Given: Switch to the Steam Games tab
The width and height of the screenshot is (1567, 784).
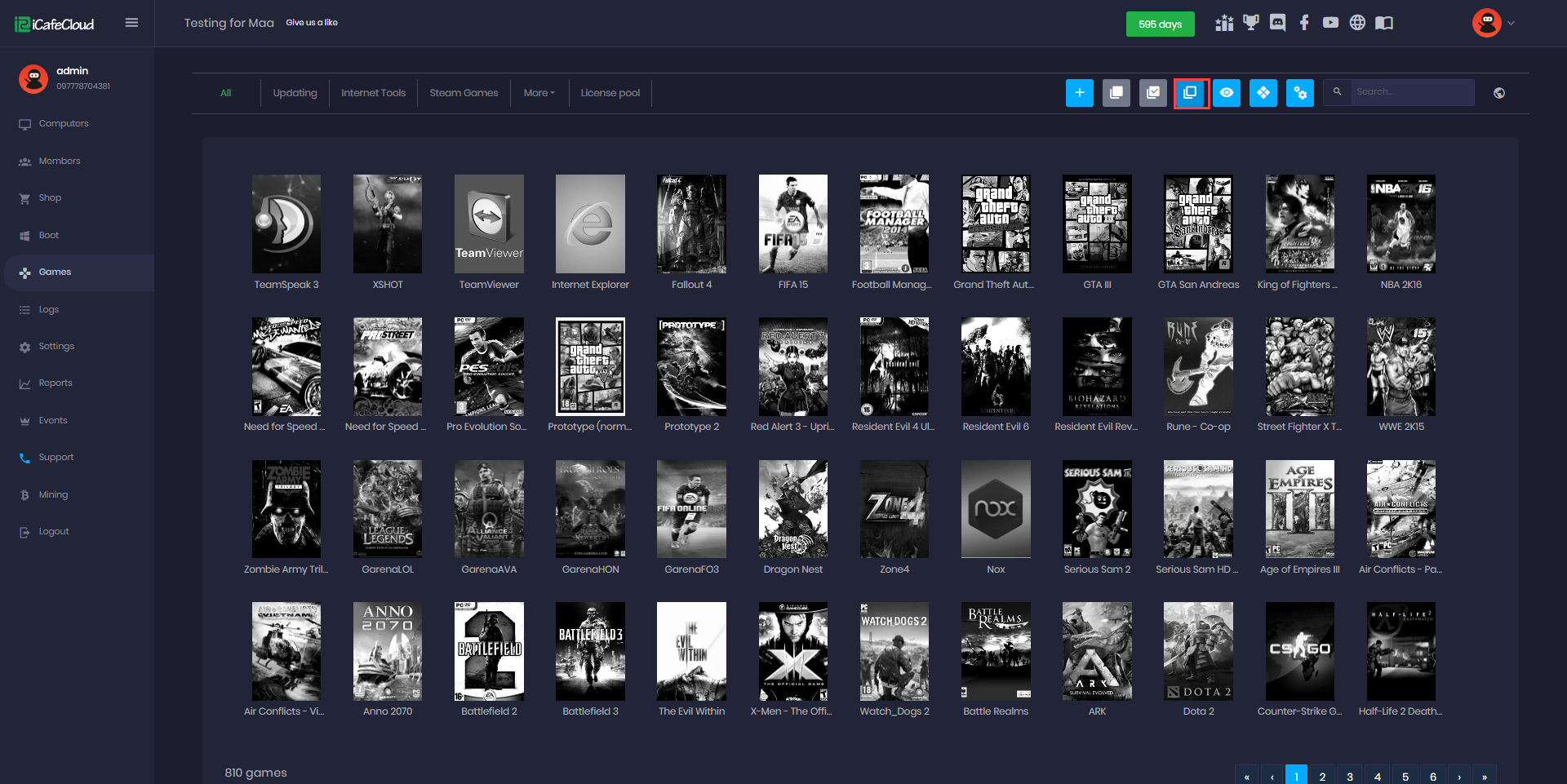Looking at the screenshot, I should tap(464, 93).
